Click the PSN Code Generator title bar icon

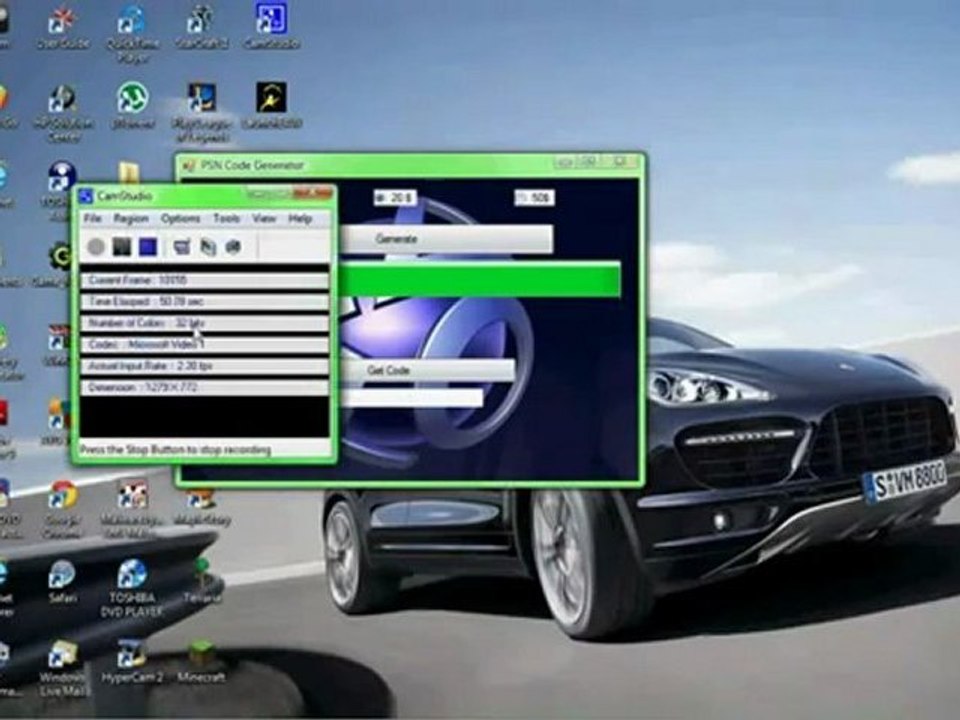(189, 165)
